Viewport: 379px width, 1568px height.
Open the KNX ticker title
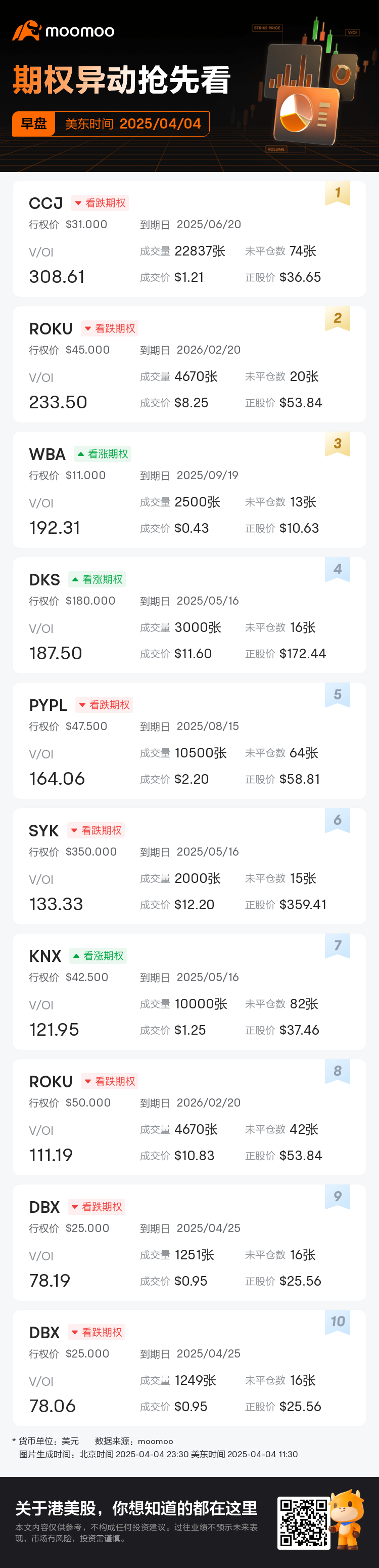pyautogui.click(x=45, y=956)
